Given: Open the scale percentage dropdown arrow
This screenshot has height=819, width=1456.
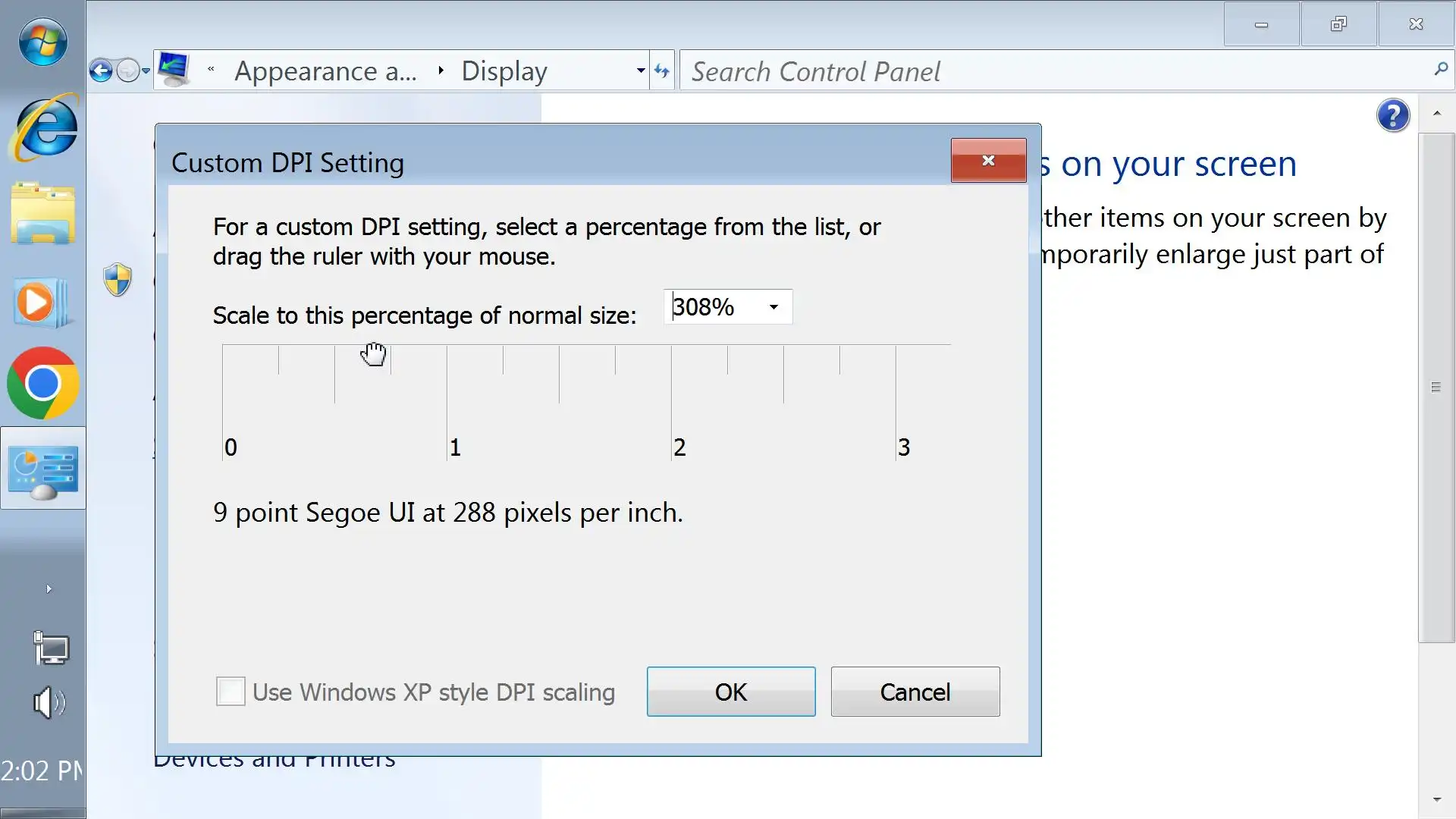Looking at the screenshot, I should (773, 307).
